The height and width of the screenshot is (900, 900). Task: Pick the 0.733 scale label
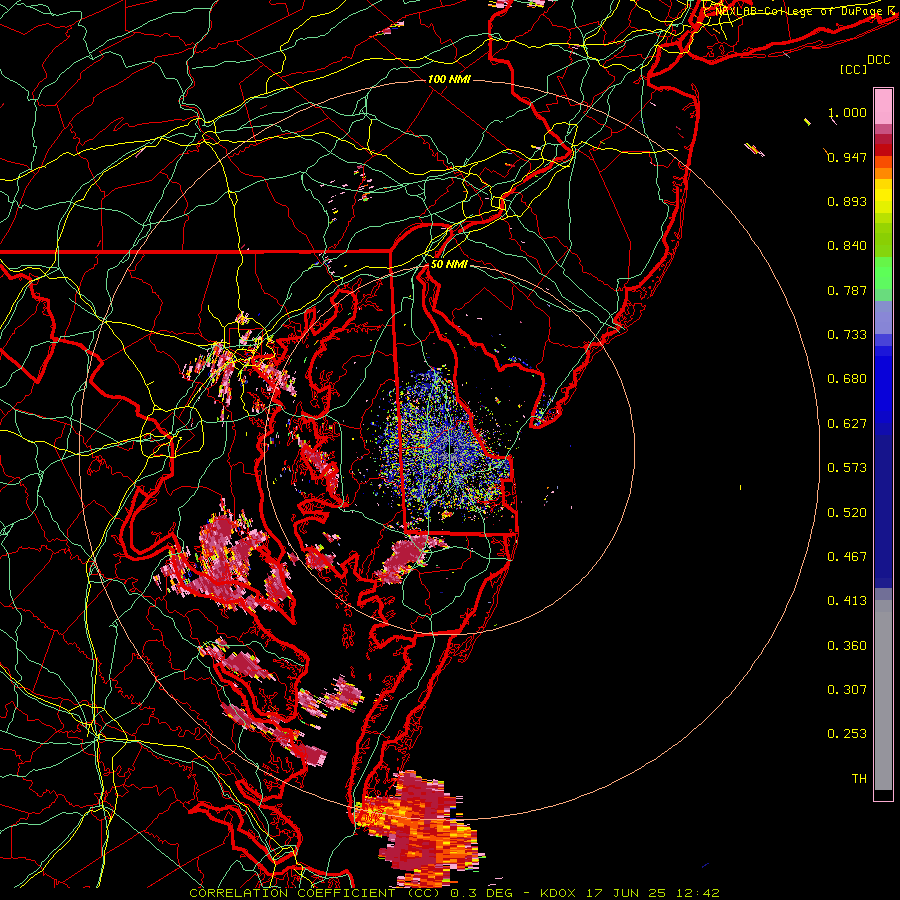tap(847, 335)
